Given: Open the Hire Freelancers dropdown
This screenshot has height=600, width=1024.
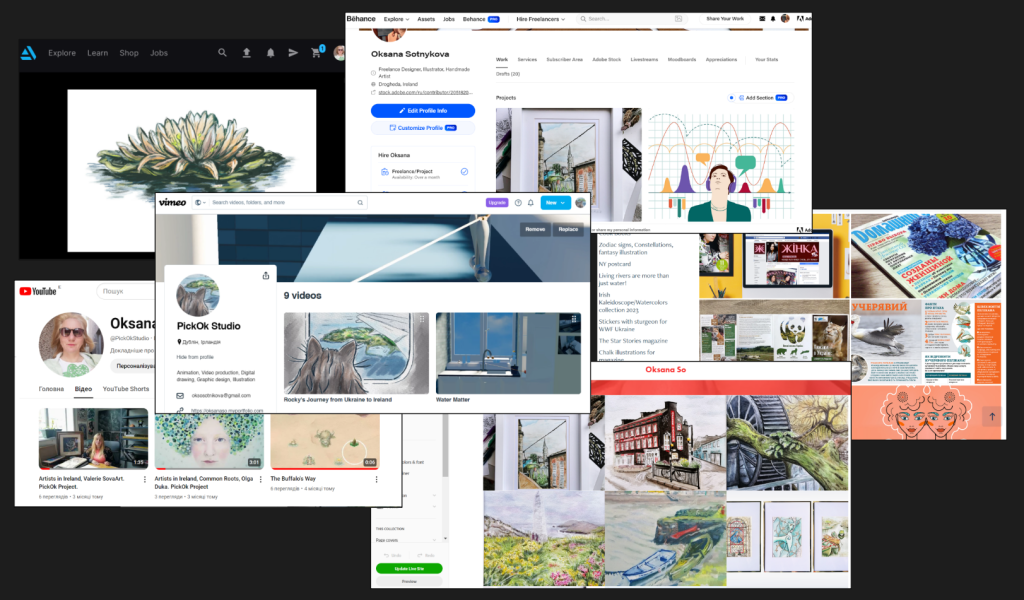Looking at the screenshot, I should pos(541,18).
